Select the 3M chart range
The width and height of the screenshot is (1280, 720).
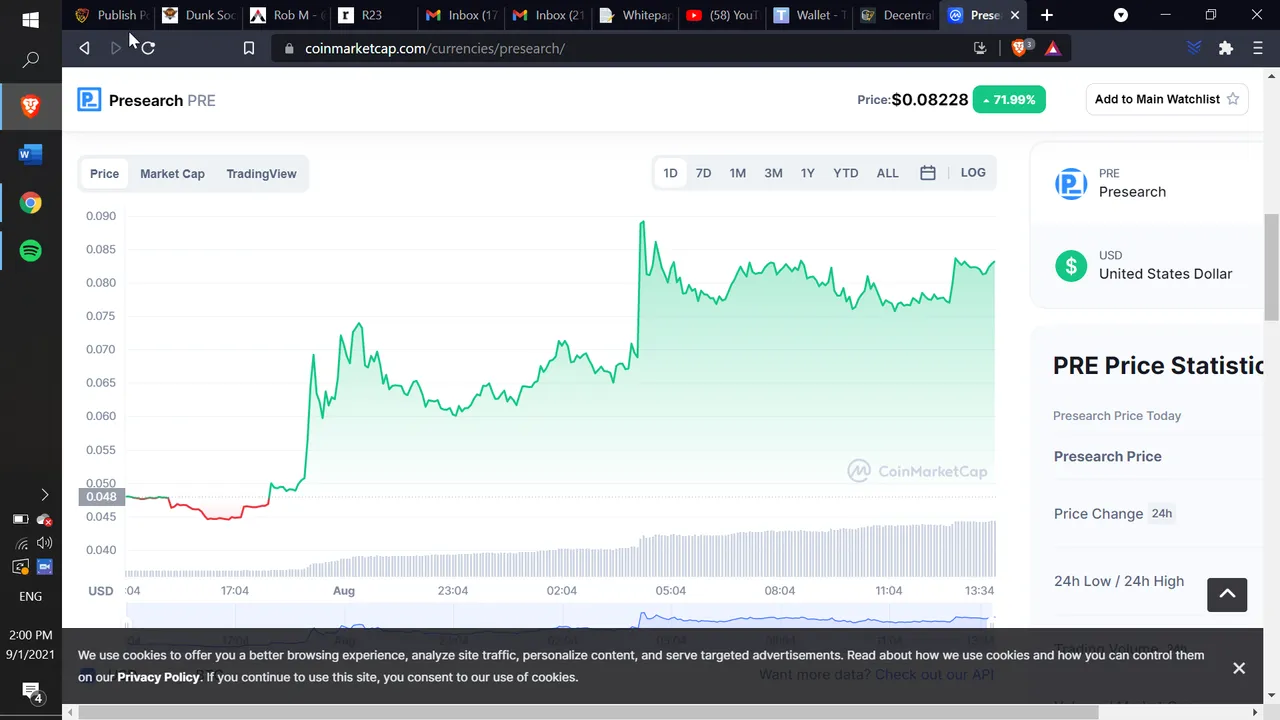pyautogui.click(x=773, y=173)
